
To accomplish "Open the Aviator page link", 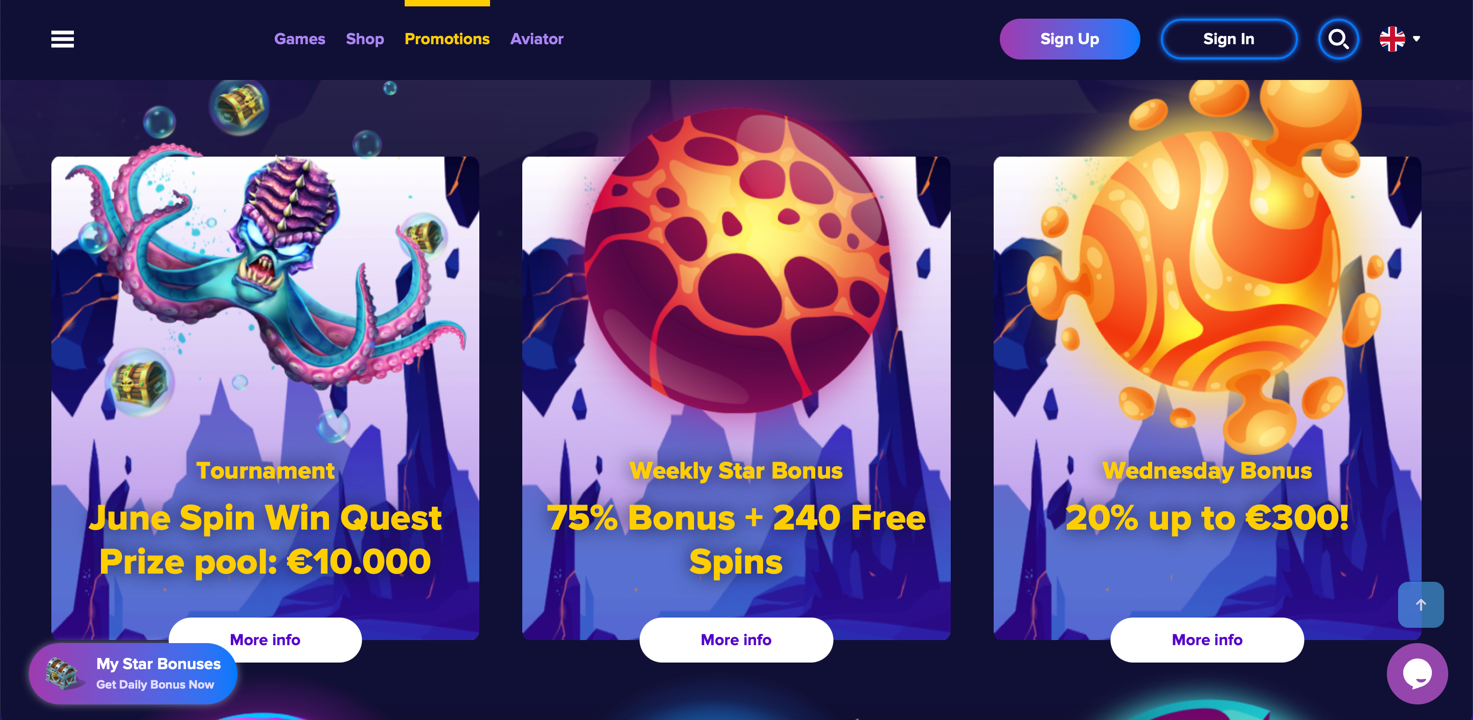I will click(537, 39).
